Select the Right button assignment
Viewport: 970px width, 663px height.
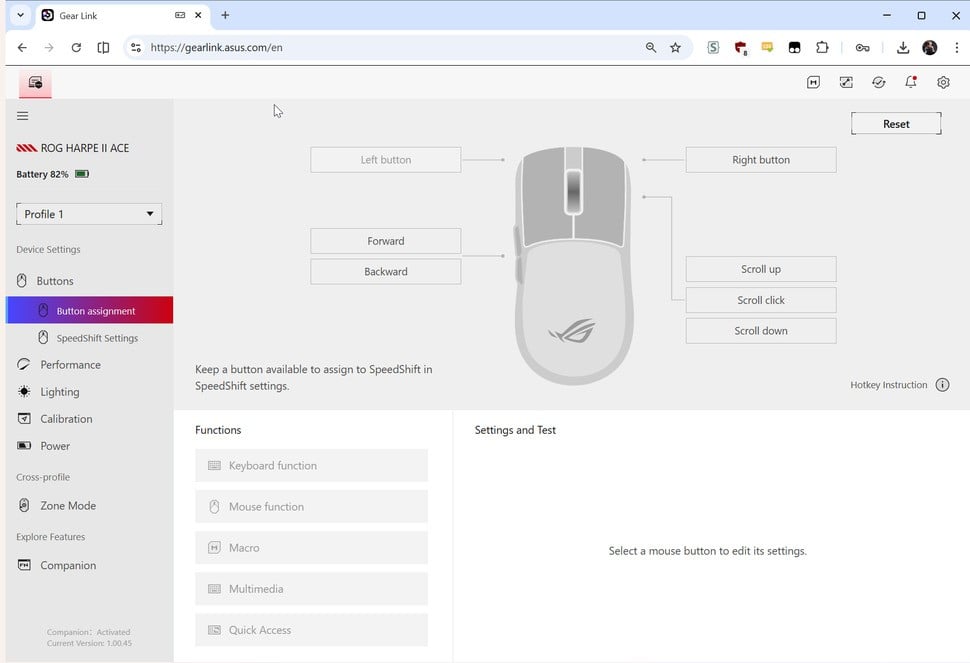point(761,160)
